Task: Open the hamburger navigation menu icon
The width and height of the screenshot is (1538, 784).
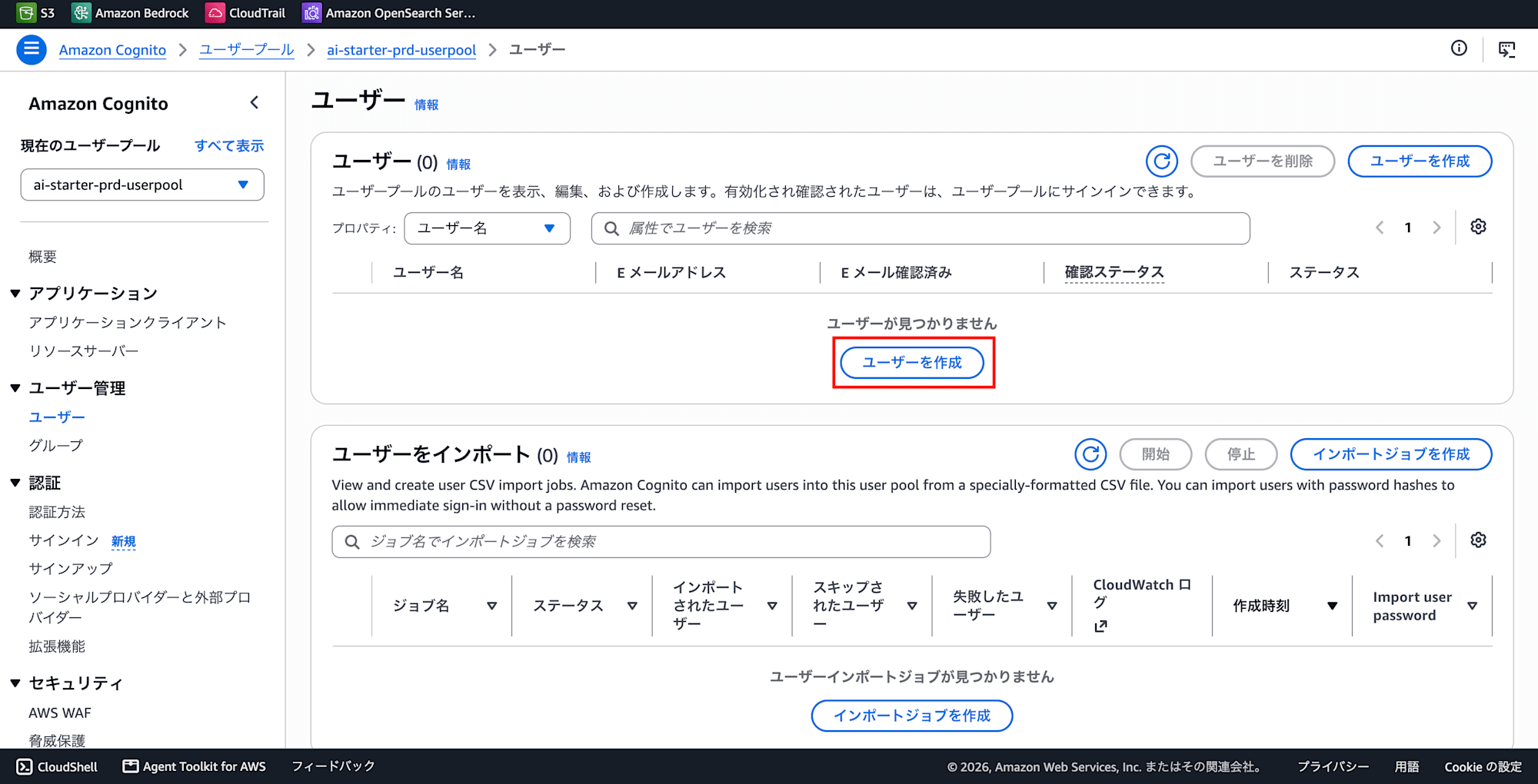Action: click(x=32, y=50)
